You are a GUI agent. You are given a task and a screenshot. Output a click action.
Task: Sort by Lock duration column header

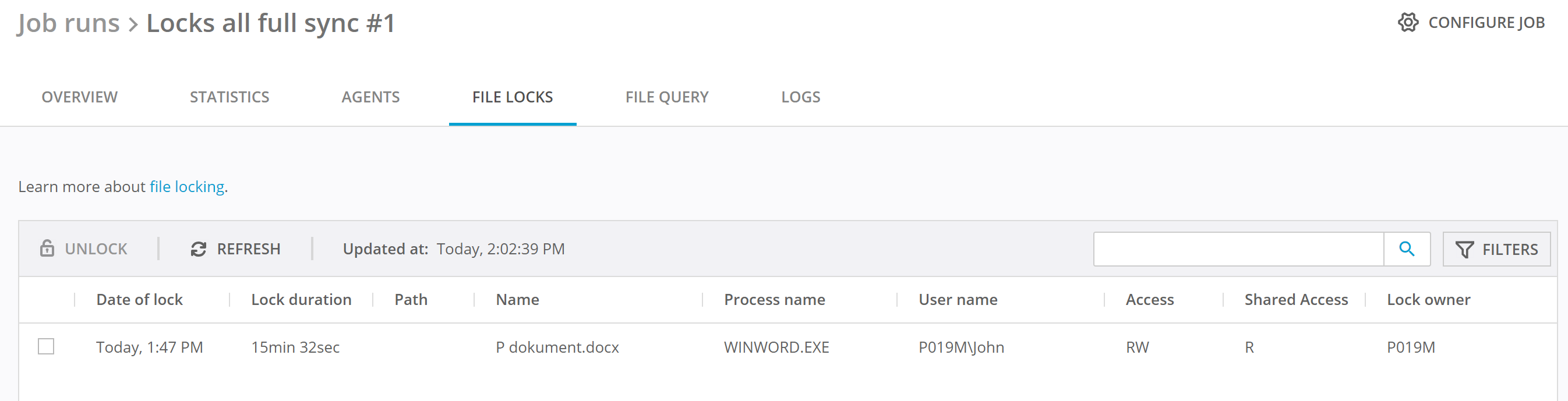pos(301,299)
